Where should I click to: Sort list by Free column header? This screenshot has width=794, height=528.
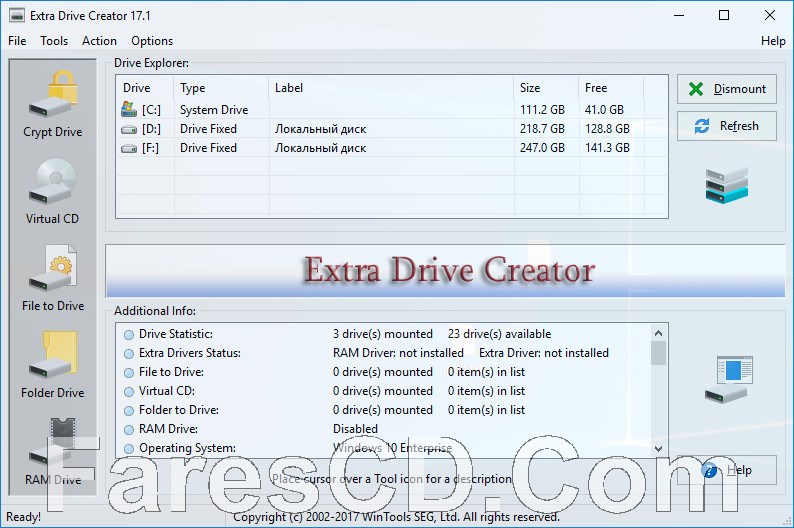point(611,88)
